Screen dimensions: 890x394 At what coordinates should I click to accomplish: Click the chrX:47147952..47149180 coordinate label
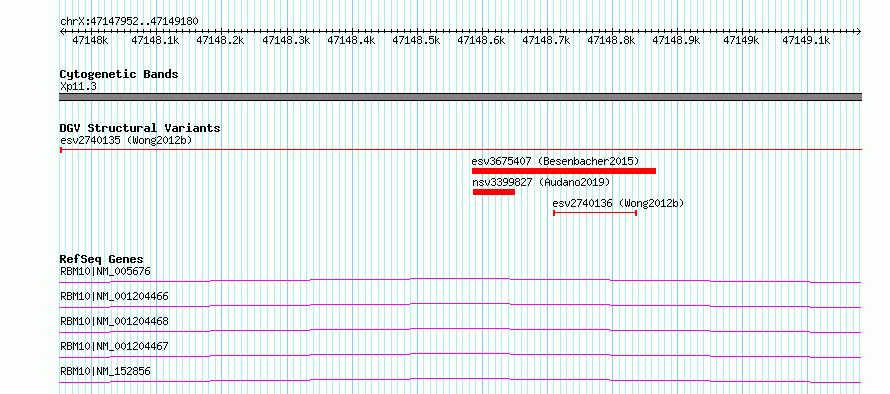pos(129,22)
